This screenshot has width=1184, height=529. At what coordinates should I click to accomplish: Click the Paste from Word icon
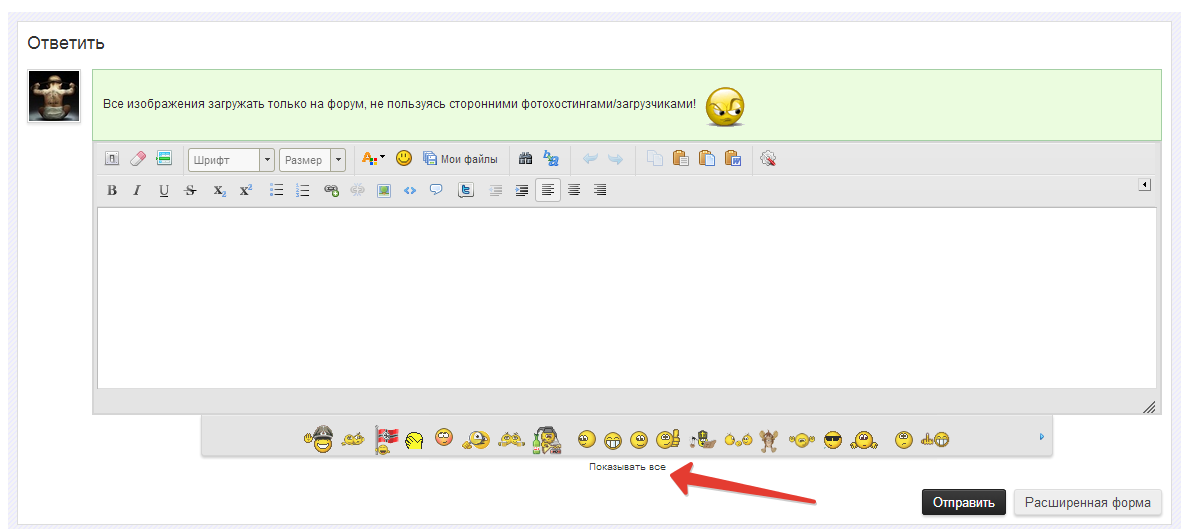(x=733, y=158)
